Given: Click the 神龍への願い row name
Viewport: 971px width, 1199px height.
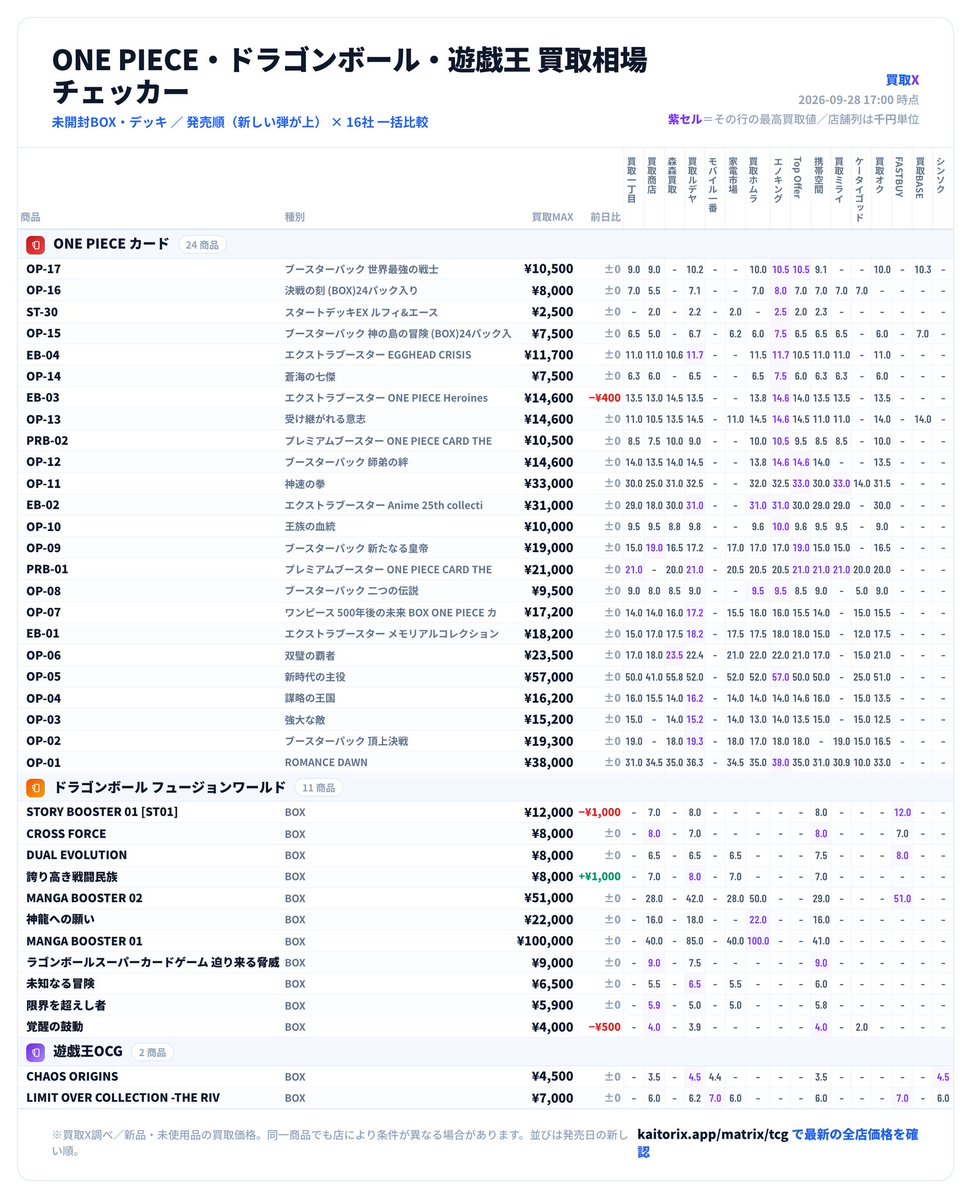Looking at the screenshot, I should [60, 919].
